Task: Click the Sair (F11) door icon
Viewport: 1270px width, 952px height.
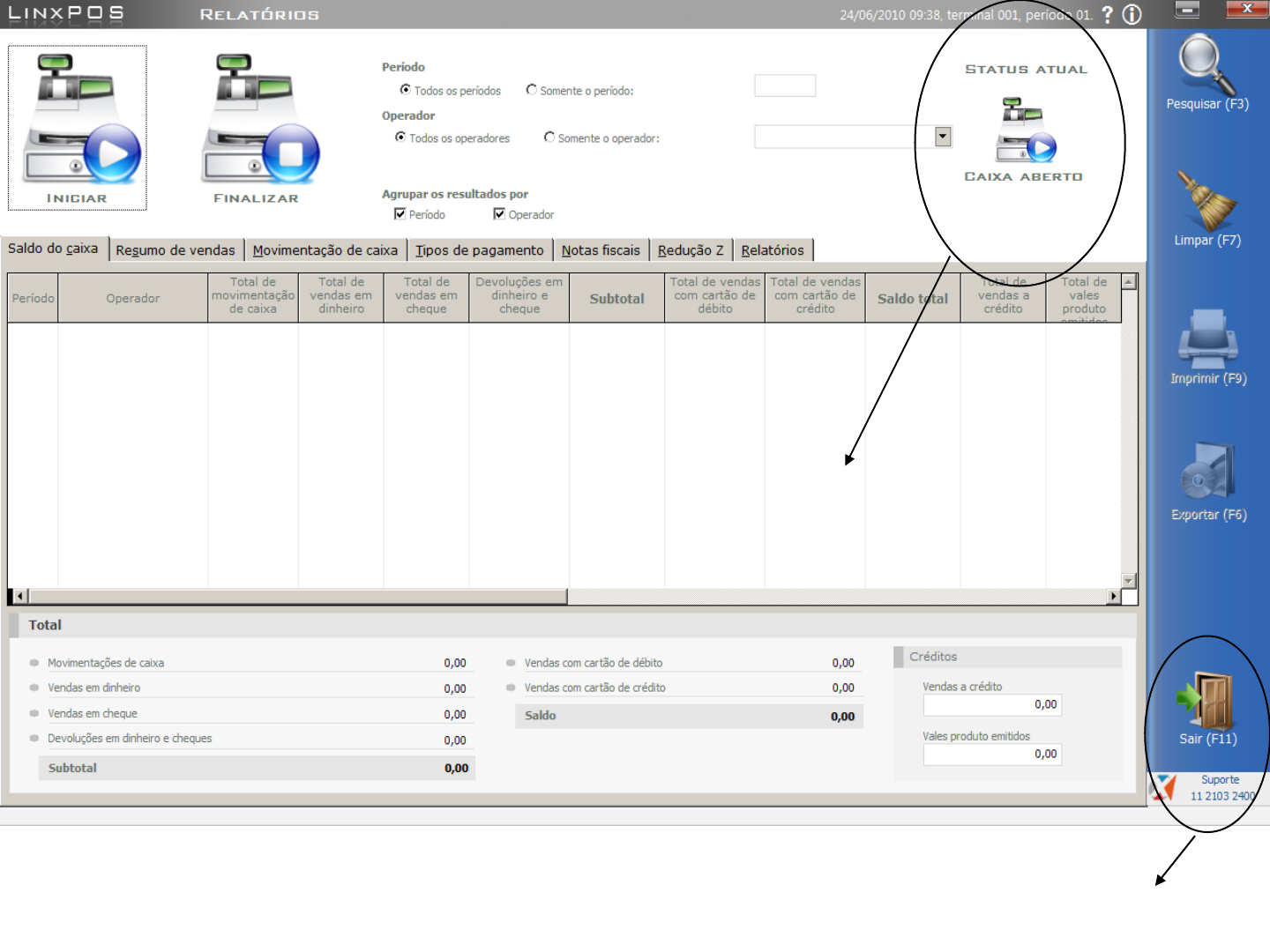Action: click(x=1206, y=699)
